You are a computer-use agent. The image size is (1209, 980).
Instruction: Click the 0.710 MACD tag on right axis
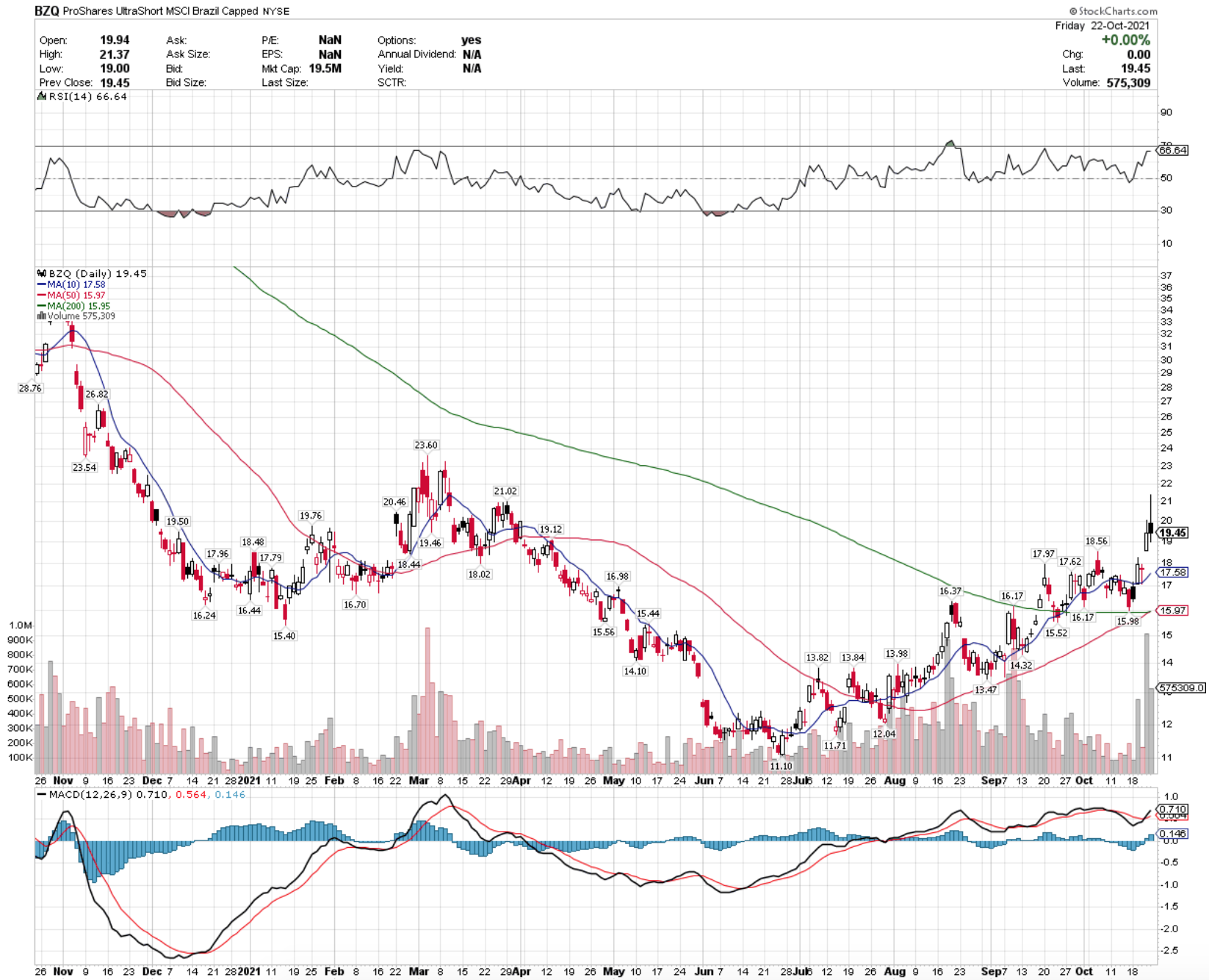(1172, 810)
